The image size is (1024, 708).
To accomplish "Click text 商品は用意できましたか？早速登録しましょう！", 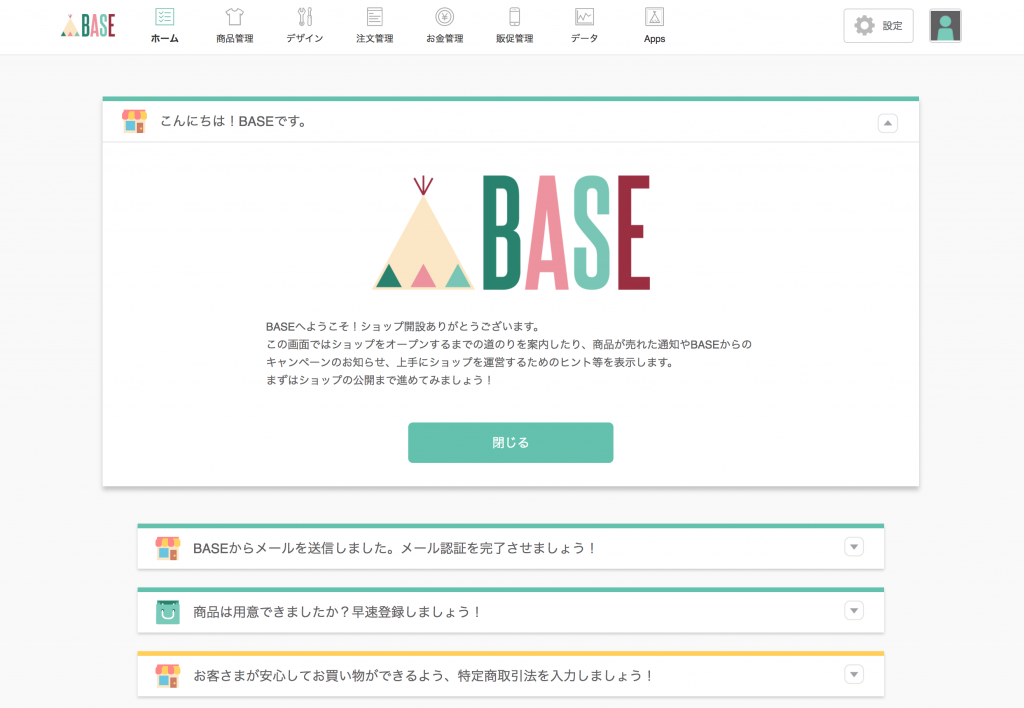I will [x=338, y=612].
